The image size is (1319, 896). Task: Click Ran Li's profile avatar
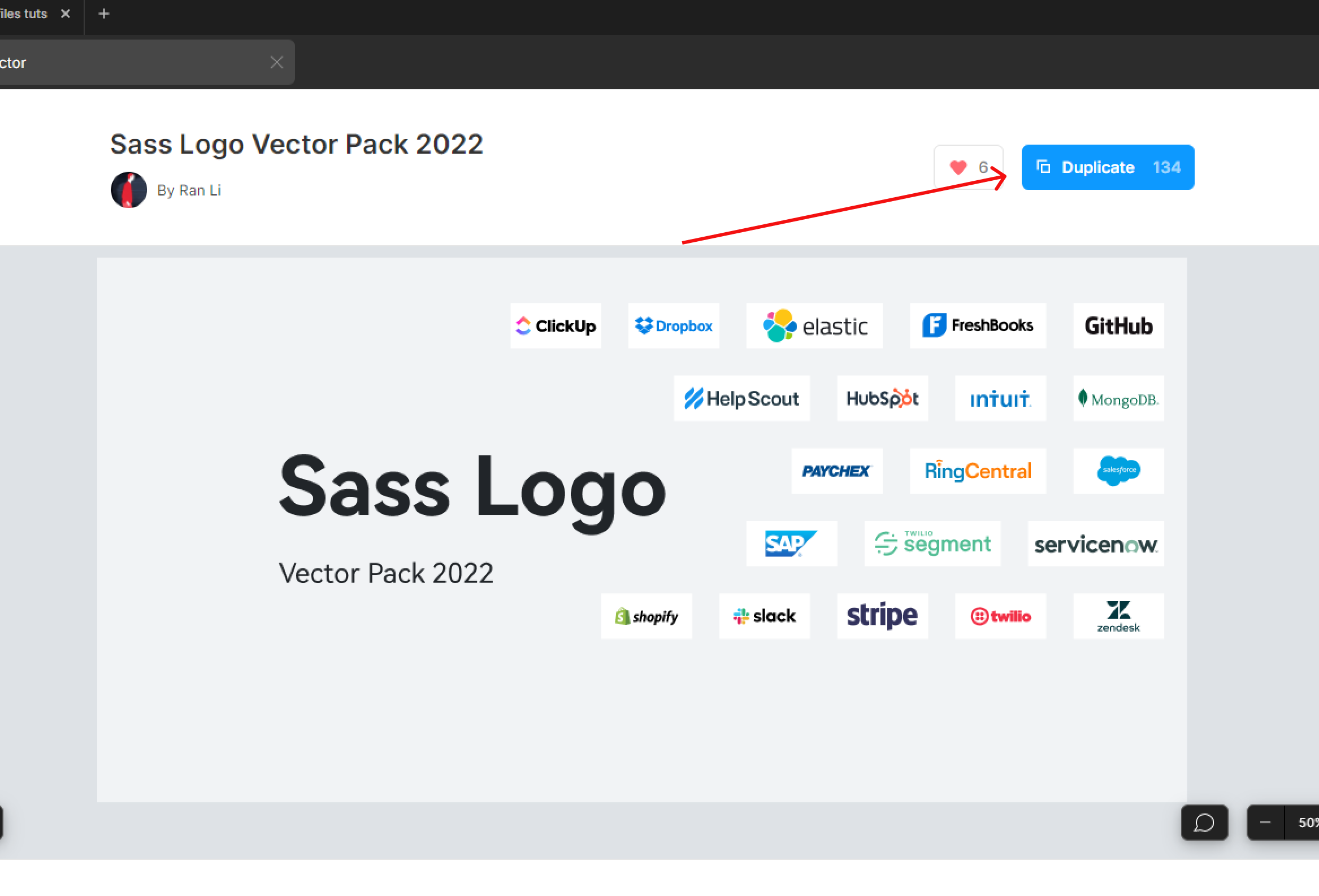pyautogui.click(x=129, y=190)
